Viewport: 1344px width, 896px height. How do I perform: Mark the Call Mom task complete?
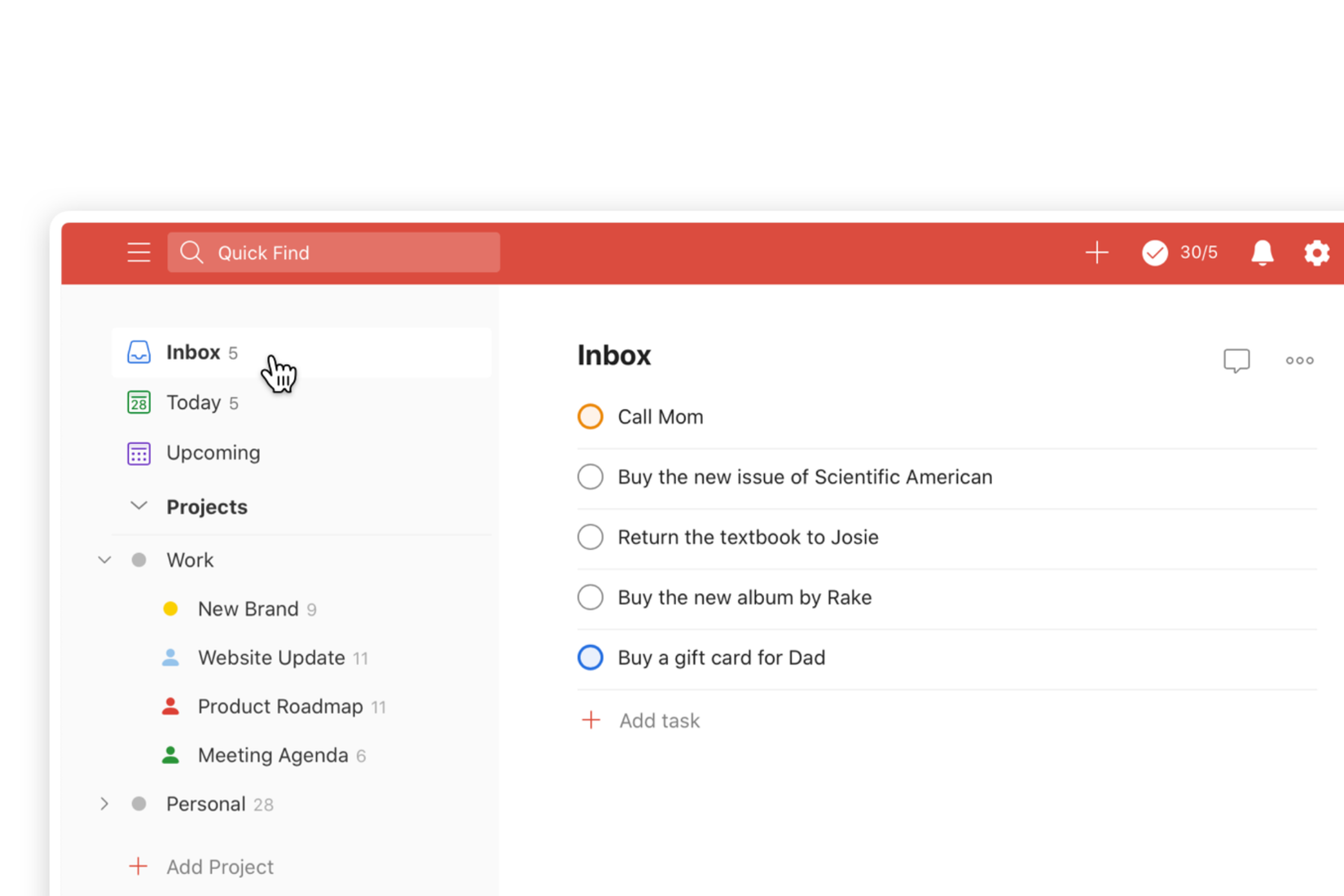click(590, 416)
